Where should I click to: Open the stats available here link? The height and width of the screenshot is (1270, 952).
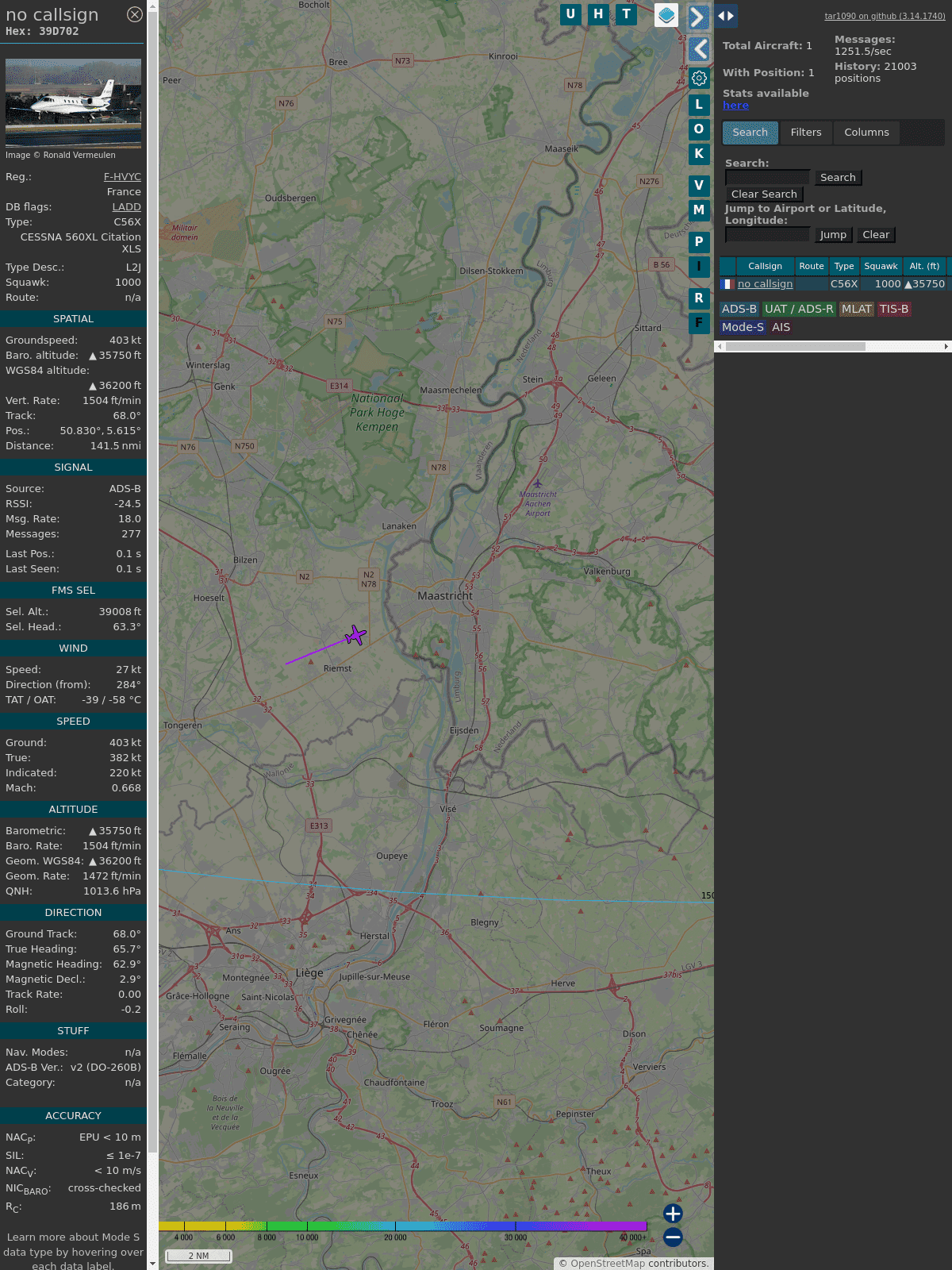[x=735, y=106]
